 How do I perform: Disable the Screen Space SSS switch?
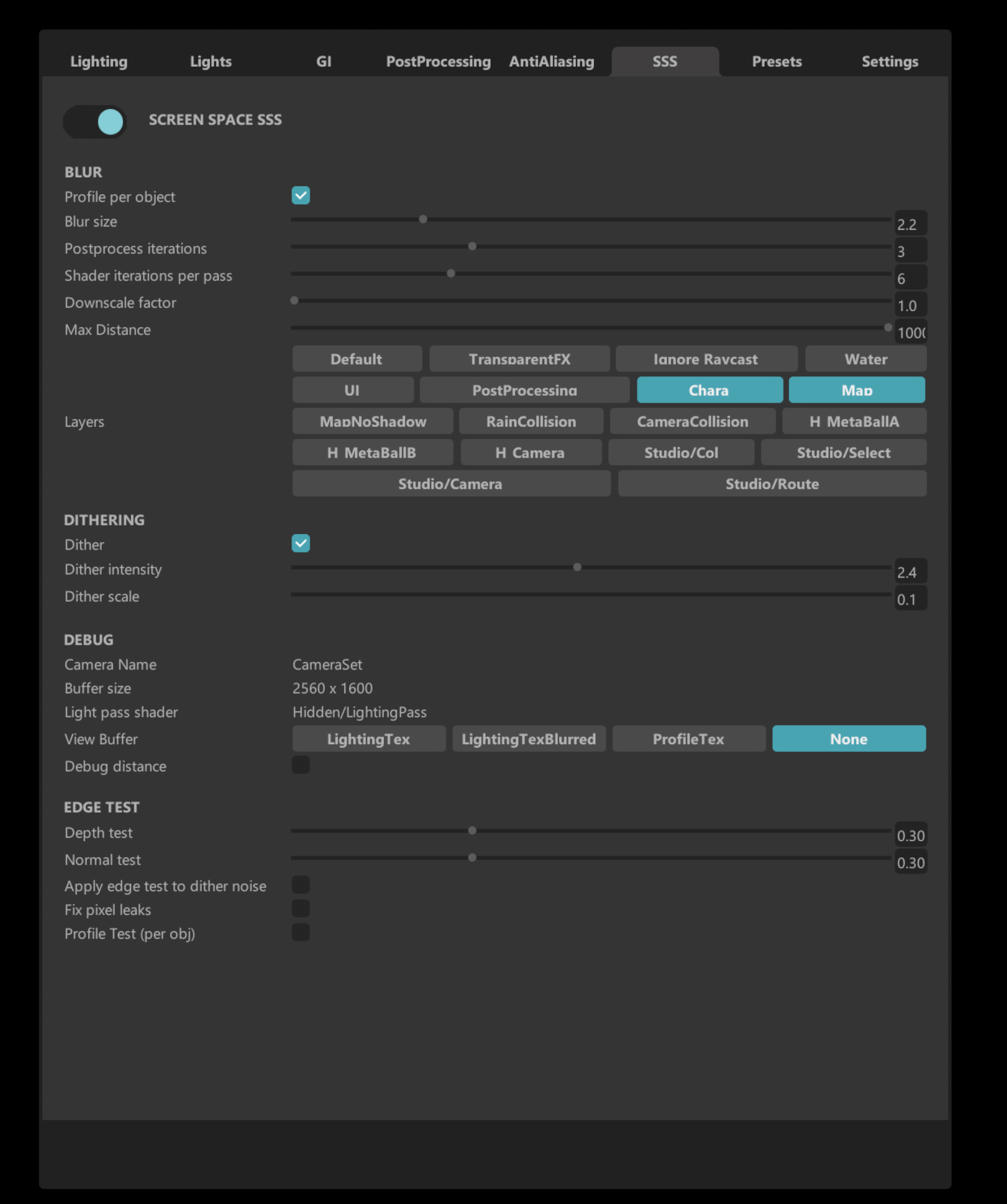click(x=95, y=121)
